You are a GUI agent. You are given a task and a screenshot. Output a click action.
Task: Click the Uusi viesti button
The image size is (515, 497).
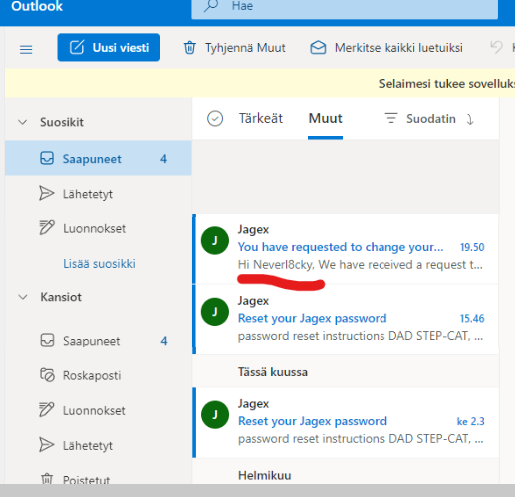[x=109, y=47]
